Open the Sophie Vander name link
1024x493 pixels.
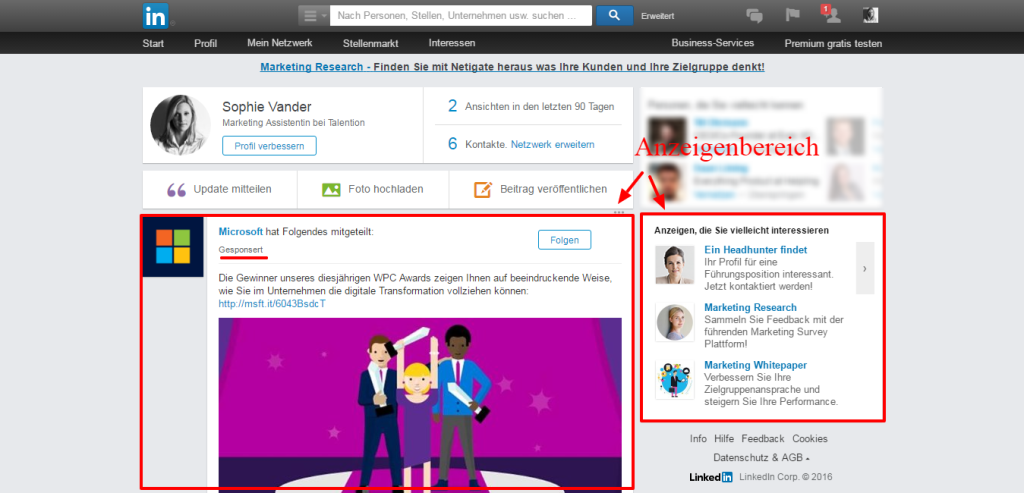pos(266,106)
